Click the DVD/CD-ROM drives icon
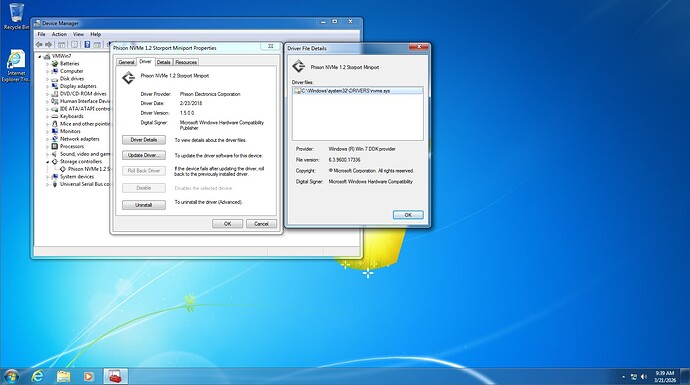The height and width of the screenshot is (385, 690). point(55,94)
